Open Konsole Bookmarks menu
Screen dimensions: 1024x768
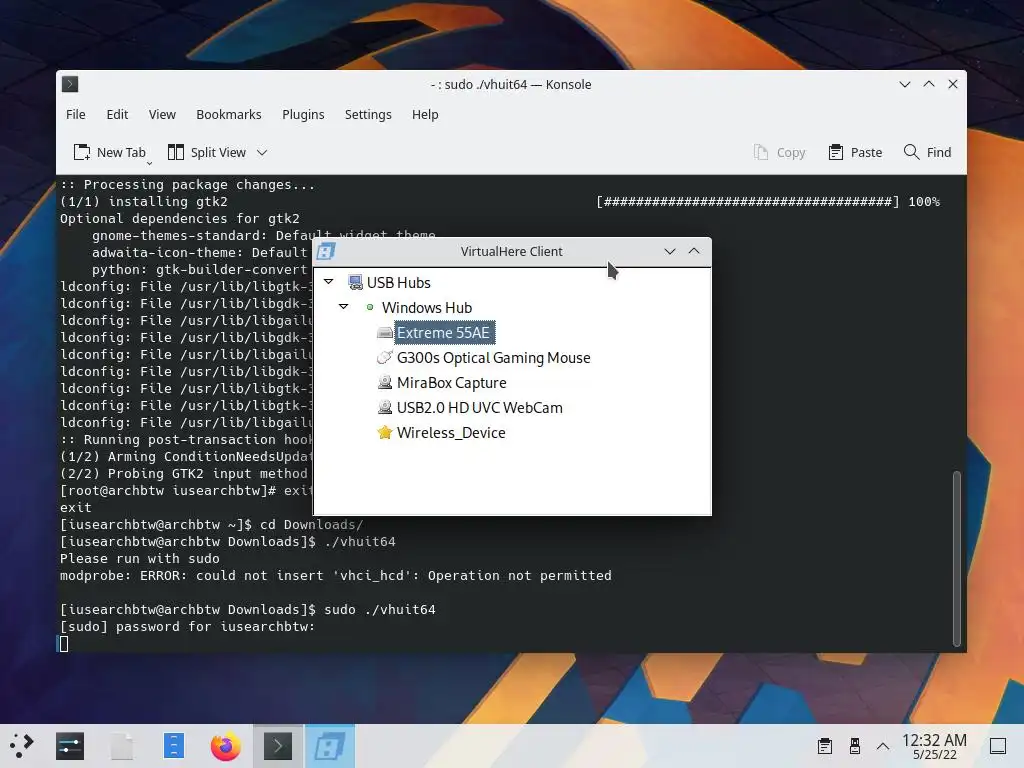229,114
